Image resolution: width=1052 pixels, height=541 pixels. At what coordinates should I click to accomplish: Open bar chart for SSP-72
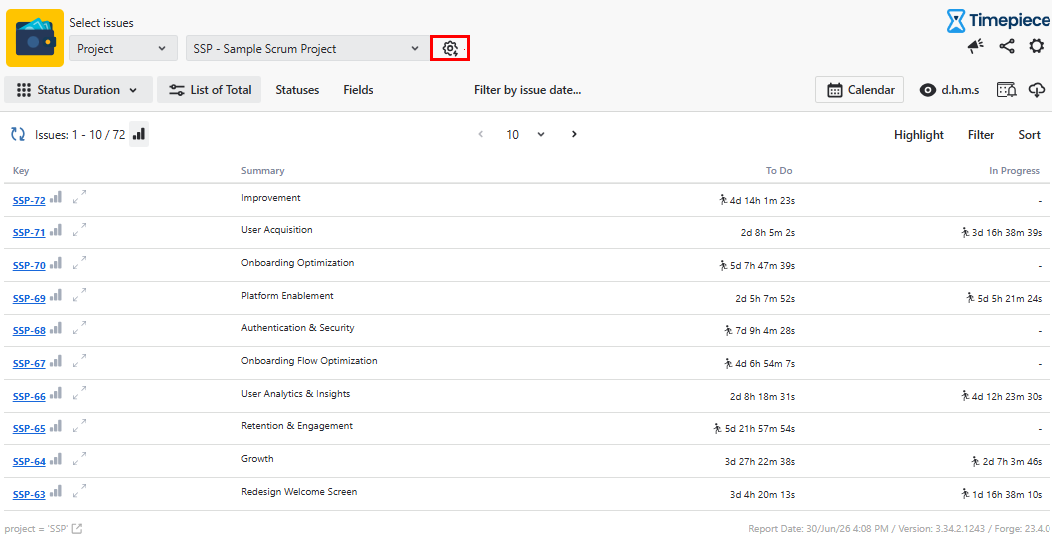[x=56, y=197]
